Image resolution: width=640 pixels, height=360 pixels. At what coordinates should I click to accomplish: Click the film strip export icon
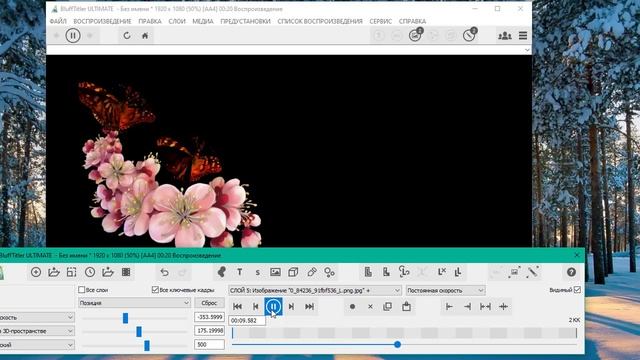coord(126,272)
